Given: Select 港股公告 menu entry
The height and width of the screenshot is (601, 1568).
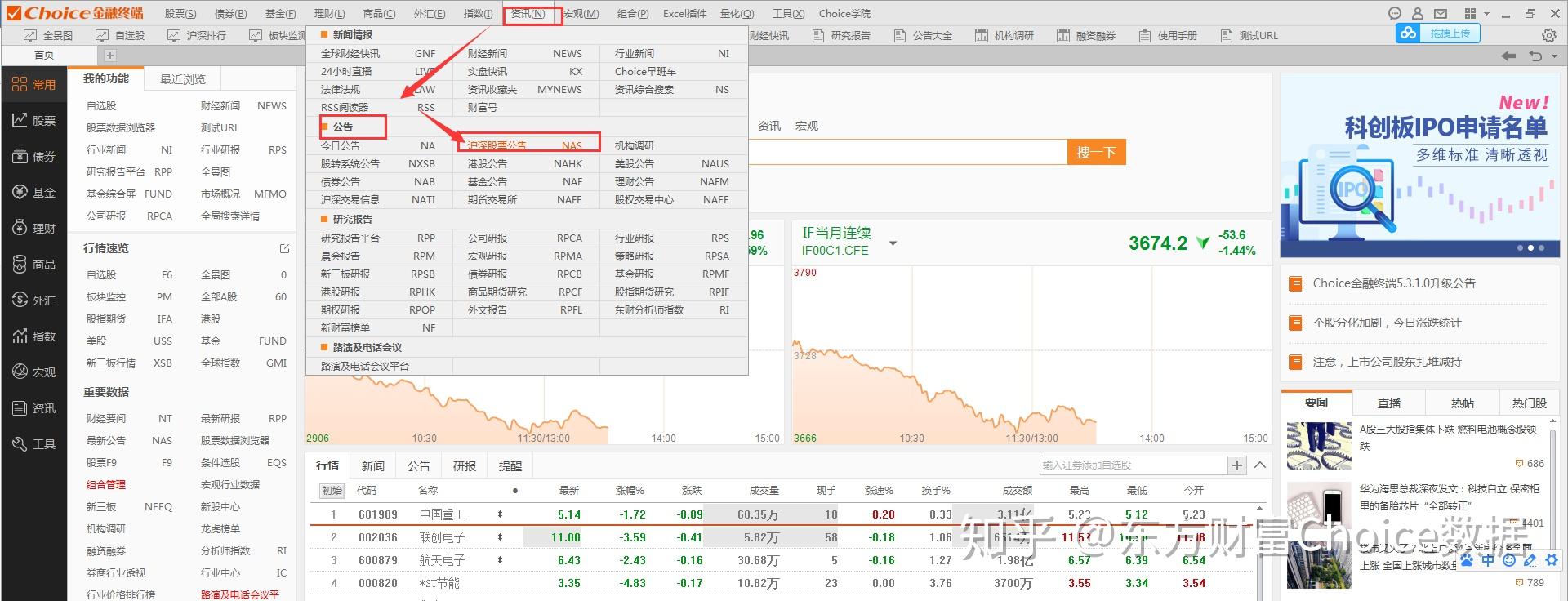Looking at the screenshot, I should coord(526,163).
